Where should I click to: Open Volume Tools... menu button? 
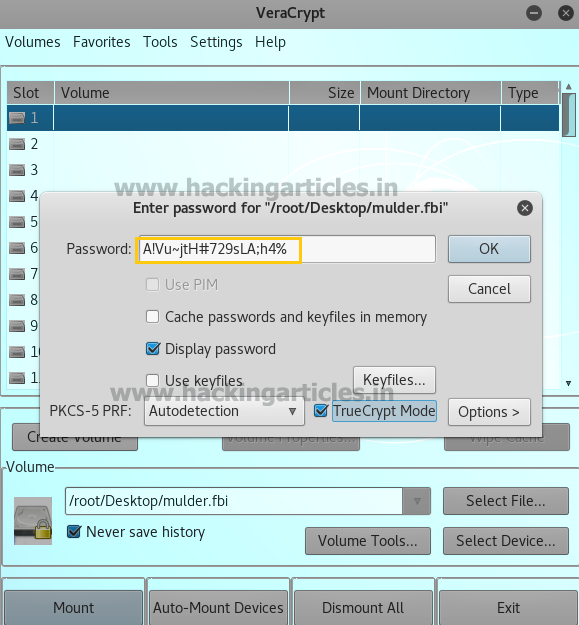(368, 541)
